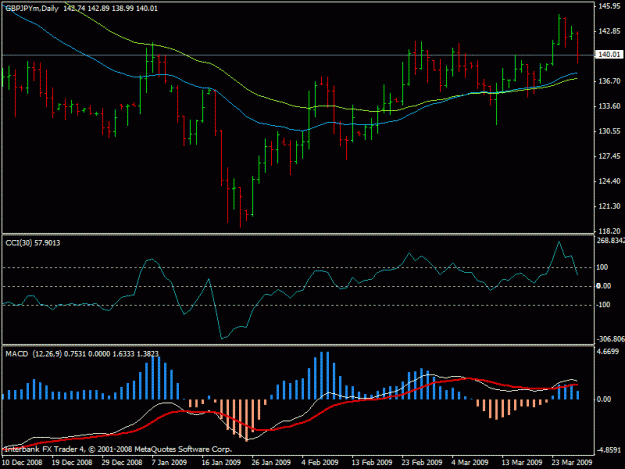Click the 118.20 price axis label
Viewport: 625px width, 469px height.
609,231
